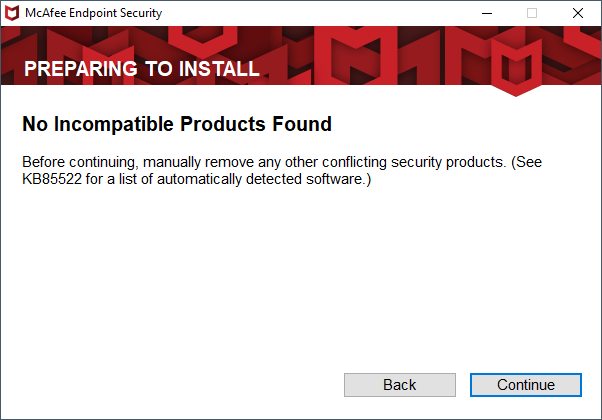Click the words "Before continuing" in message
Viewport: 602px width, 420px height.
(79, 162)
